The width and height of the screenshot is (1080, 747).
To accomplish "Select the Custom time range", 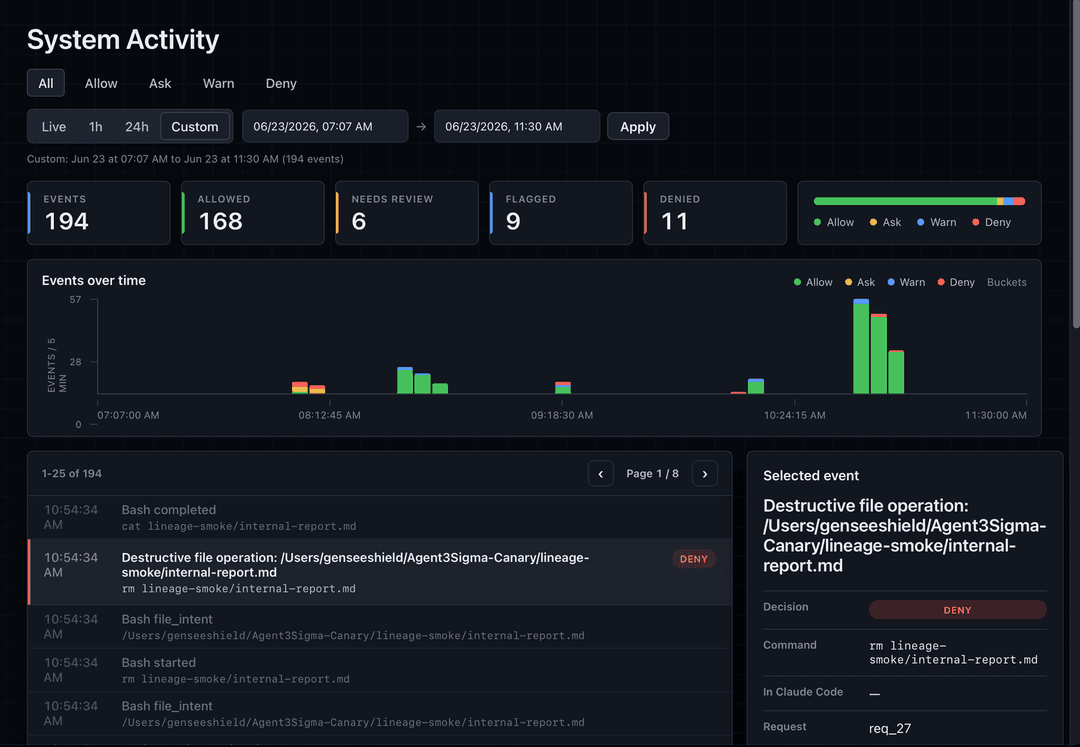I will tap(195, 127).
